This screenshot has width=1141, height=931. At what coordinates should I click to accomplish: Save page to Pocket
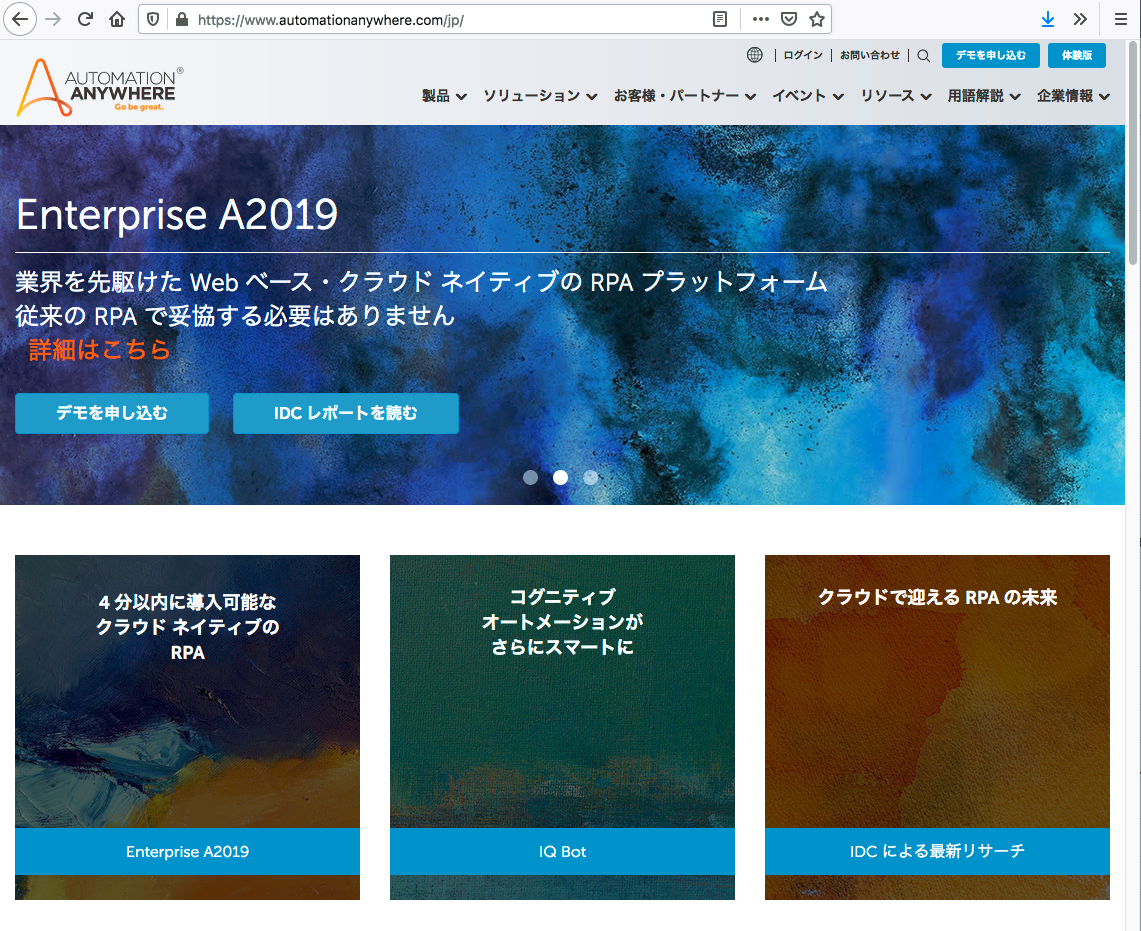tap(789, 19)
